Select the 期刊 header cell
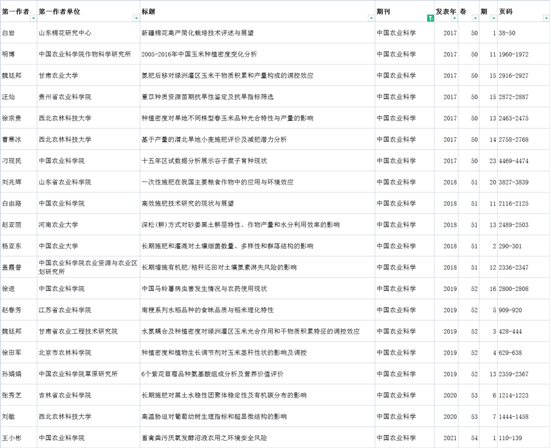This screenshot has width=550, height=448. (x=405, y=12)
